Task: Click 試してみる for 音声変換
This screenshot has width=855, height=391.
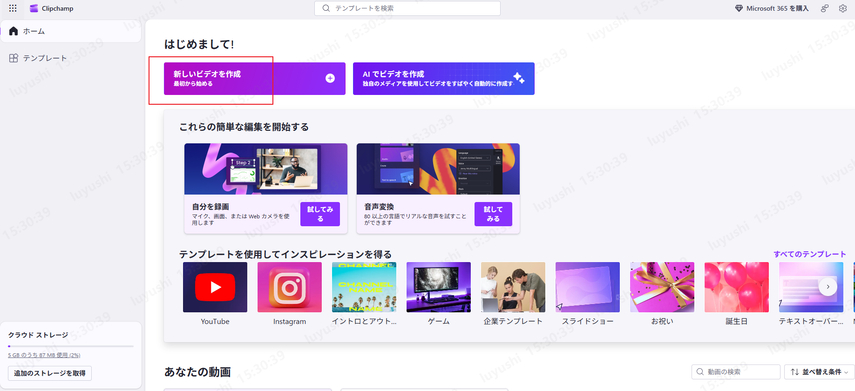Action: click(x=493, y=214)
